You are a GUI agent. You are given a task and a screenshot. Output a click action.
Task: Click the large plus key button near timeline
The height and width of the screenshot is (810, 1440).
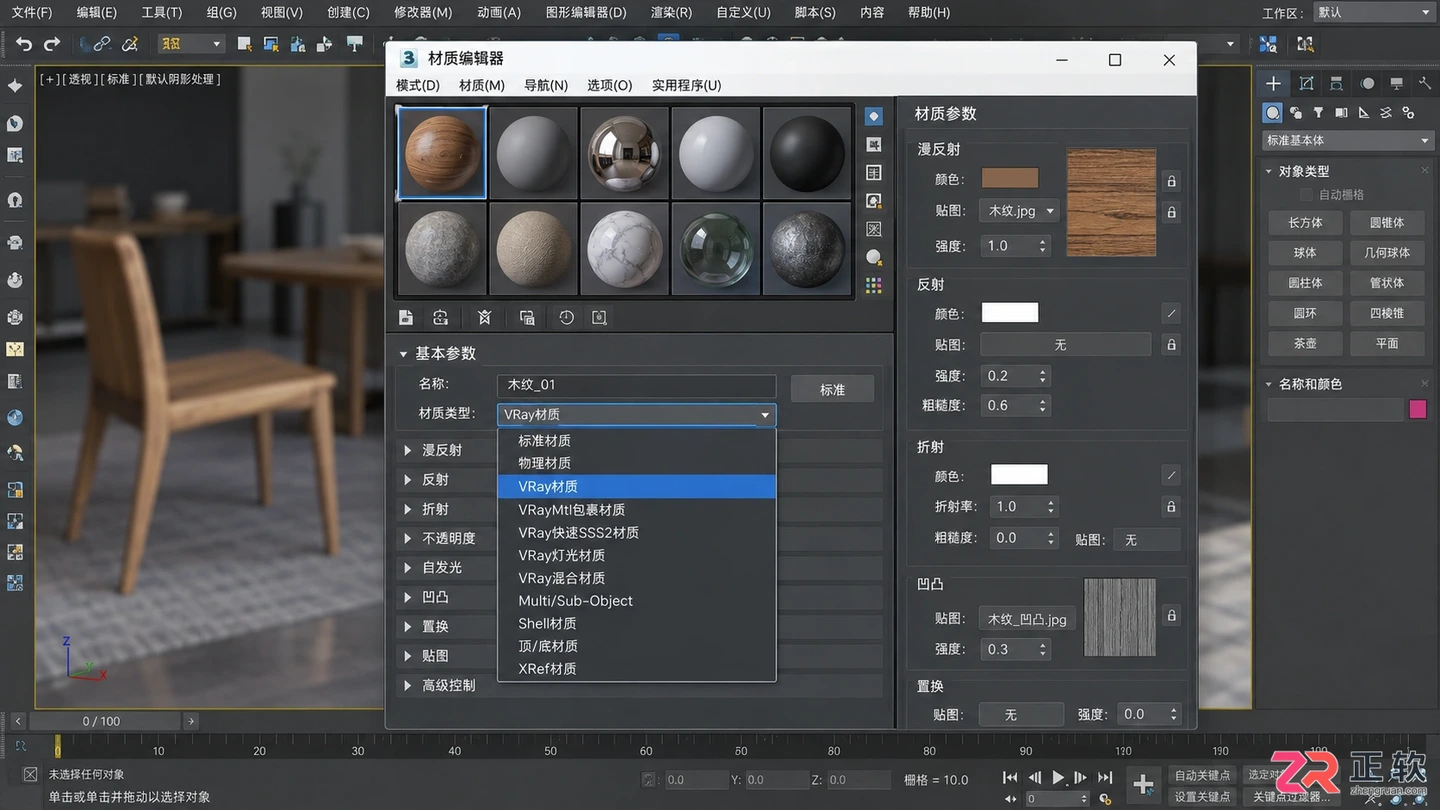1143,784
